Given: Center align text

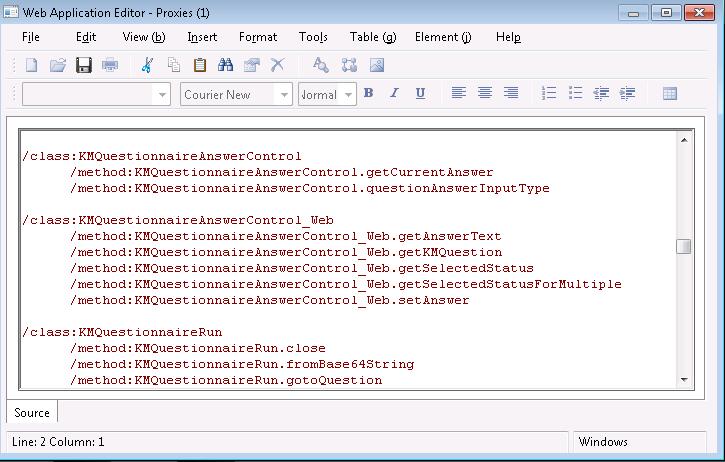Looking at the screenshot, I should (x=485, y=93).
